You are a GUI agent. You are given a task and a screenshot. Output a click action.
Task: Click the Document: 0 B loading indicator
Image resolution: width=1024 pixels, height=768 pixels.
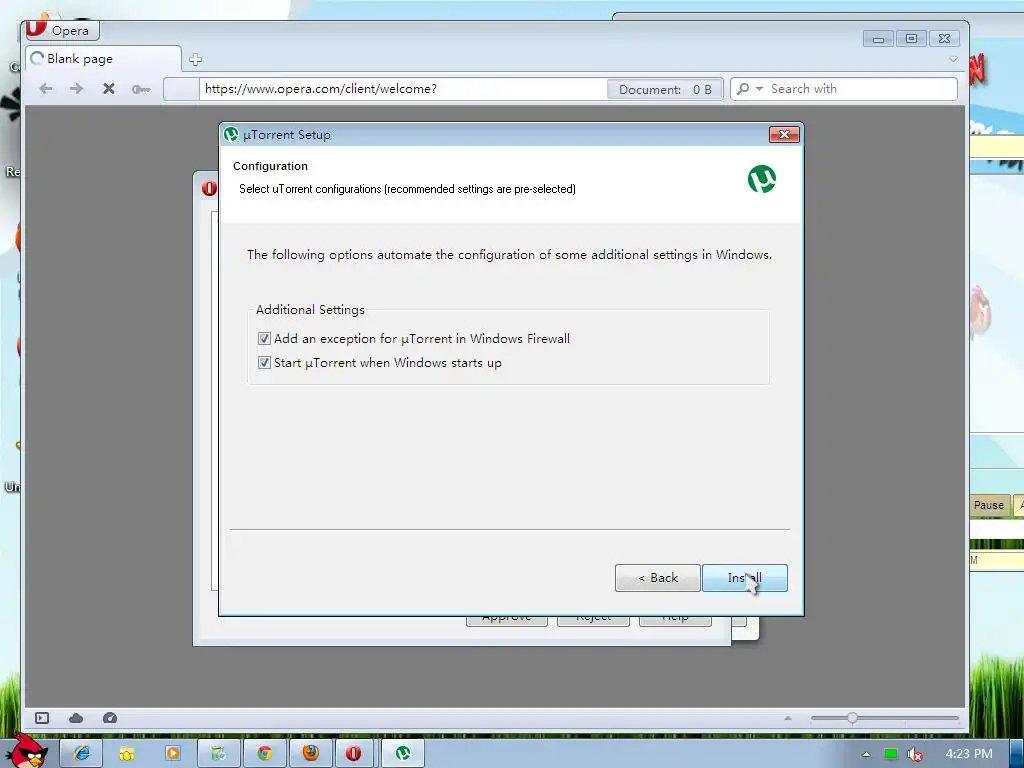click(664, 89)
